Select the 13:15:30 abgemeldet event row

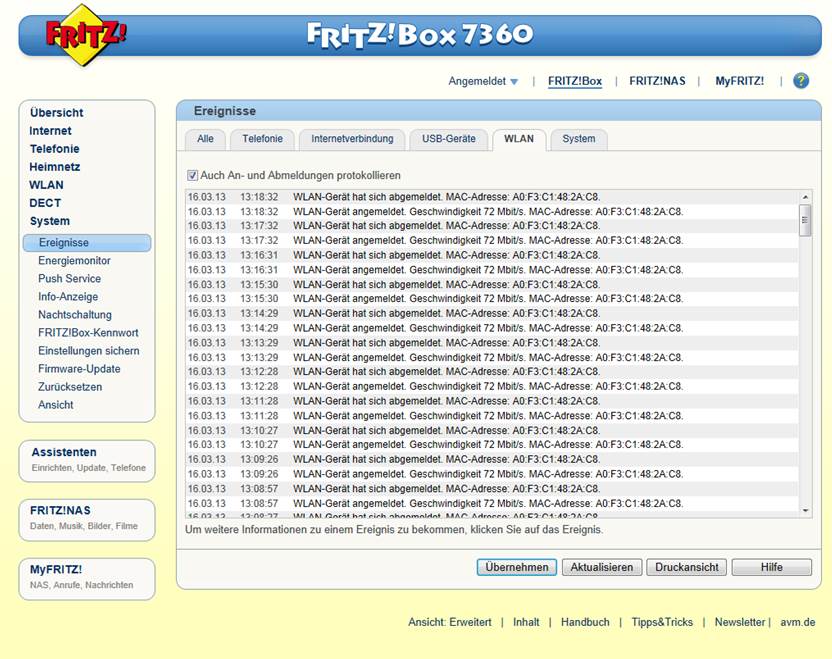click(492, 284)
